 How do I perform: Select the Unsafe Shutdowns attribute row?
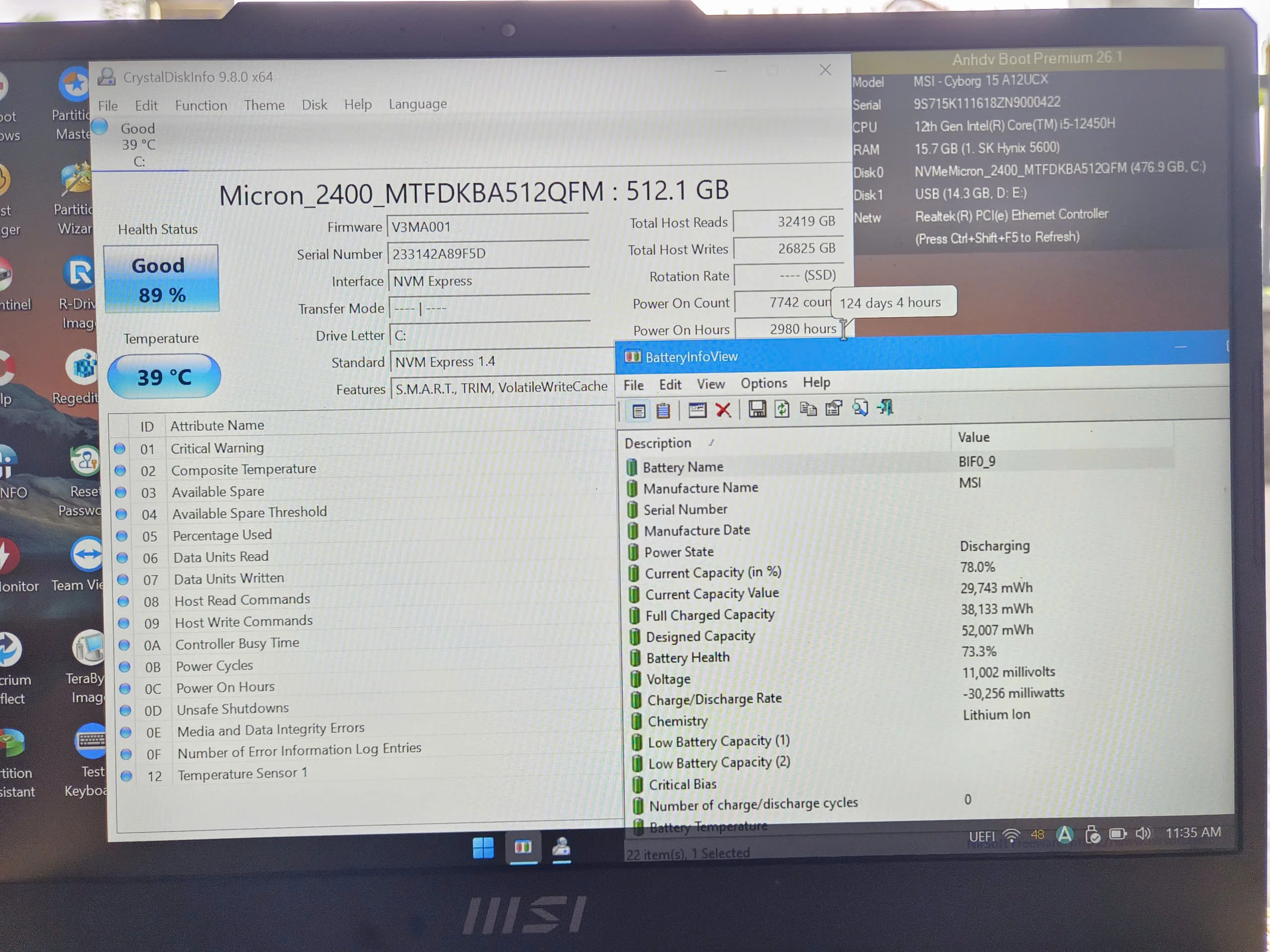pos(369,709)
